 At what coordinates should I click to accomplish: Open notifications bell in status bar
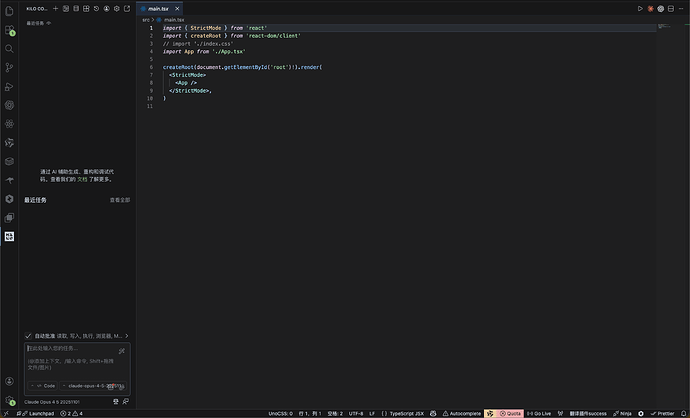683,413
